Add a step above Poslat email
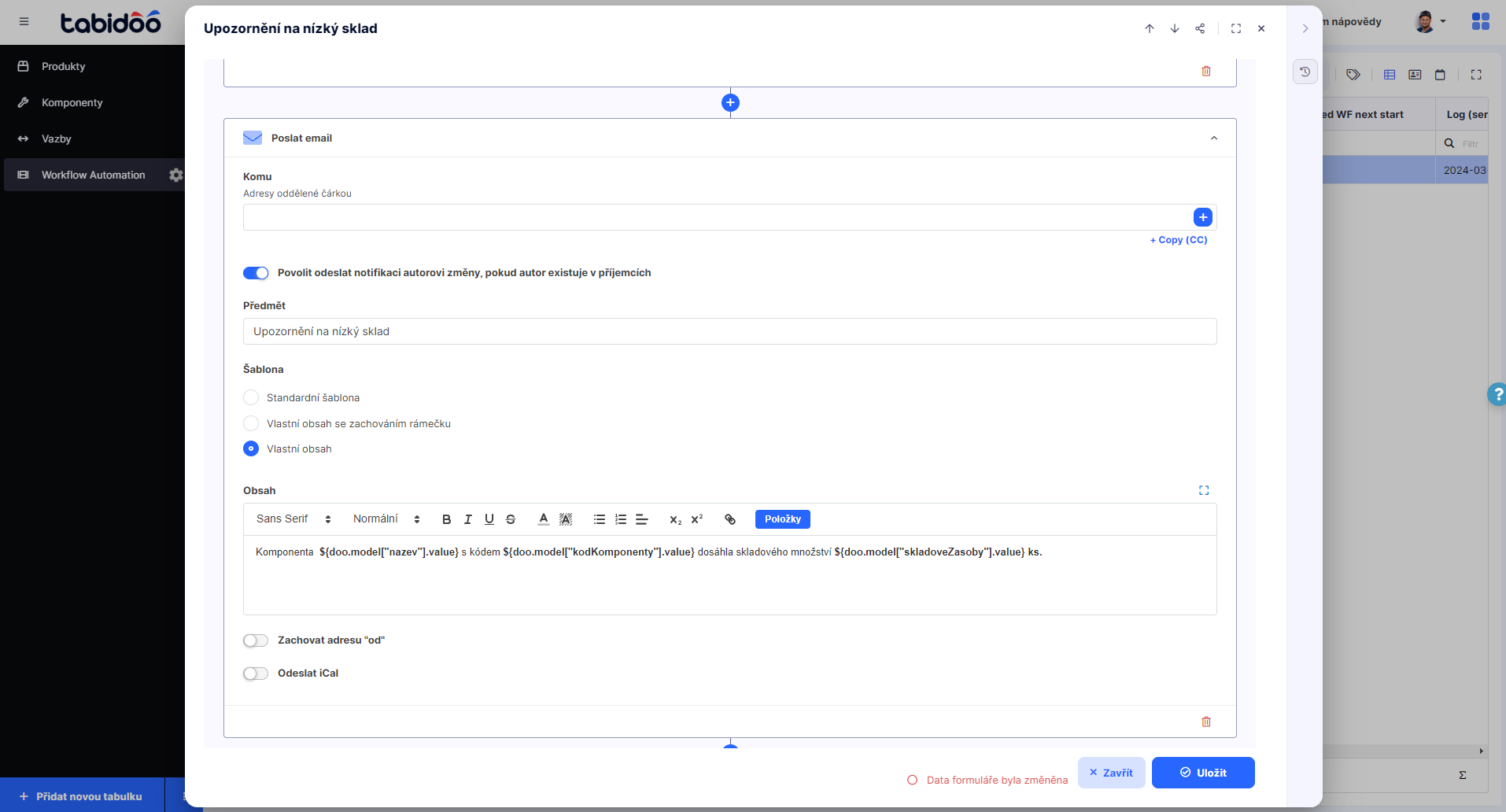This screenshot has width=1506, height=812. click(730, 102)
